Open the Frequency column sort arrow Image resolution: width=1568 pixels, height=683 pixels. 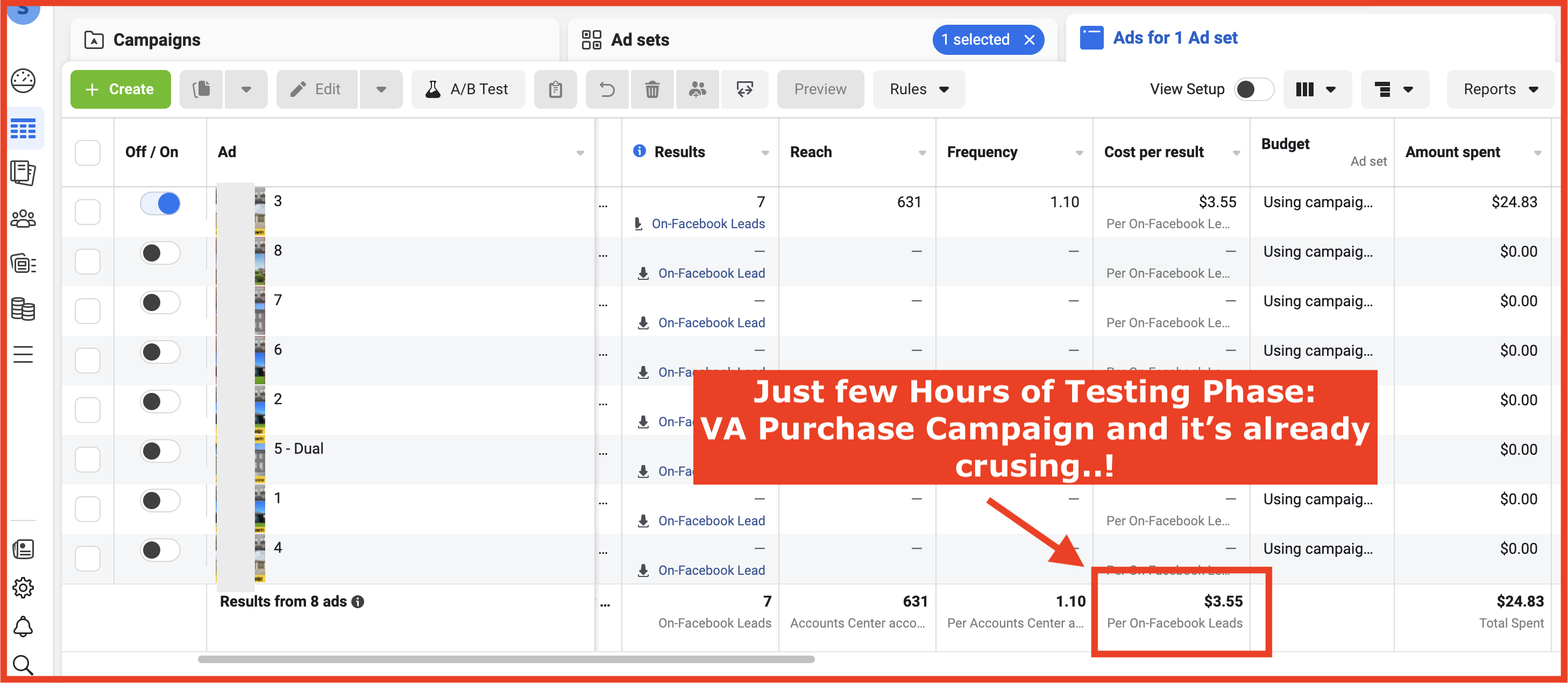coord(1079,153)
